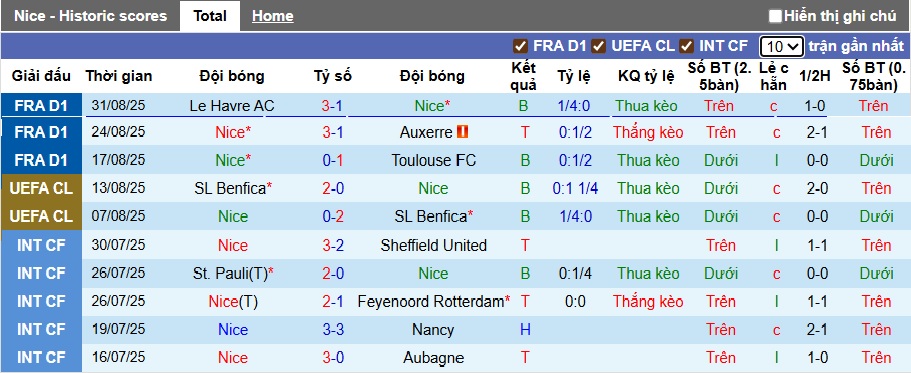Open the Aubagne team link
Screen dimensions: 911x373
coord(433,358)
